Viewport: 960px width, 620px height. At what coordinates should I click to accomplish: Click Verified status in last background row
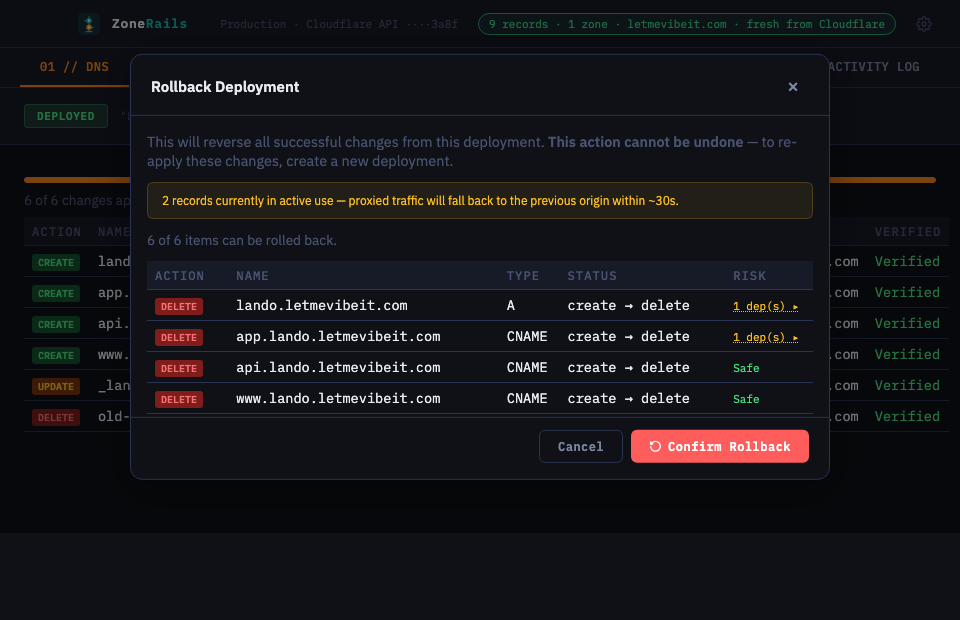[907, 416]
